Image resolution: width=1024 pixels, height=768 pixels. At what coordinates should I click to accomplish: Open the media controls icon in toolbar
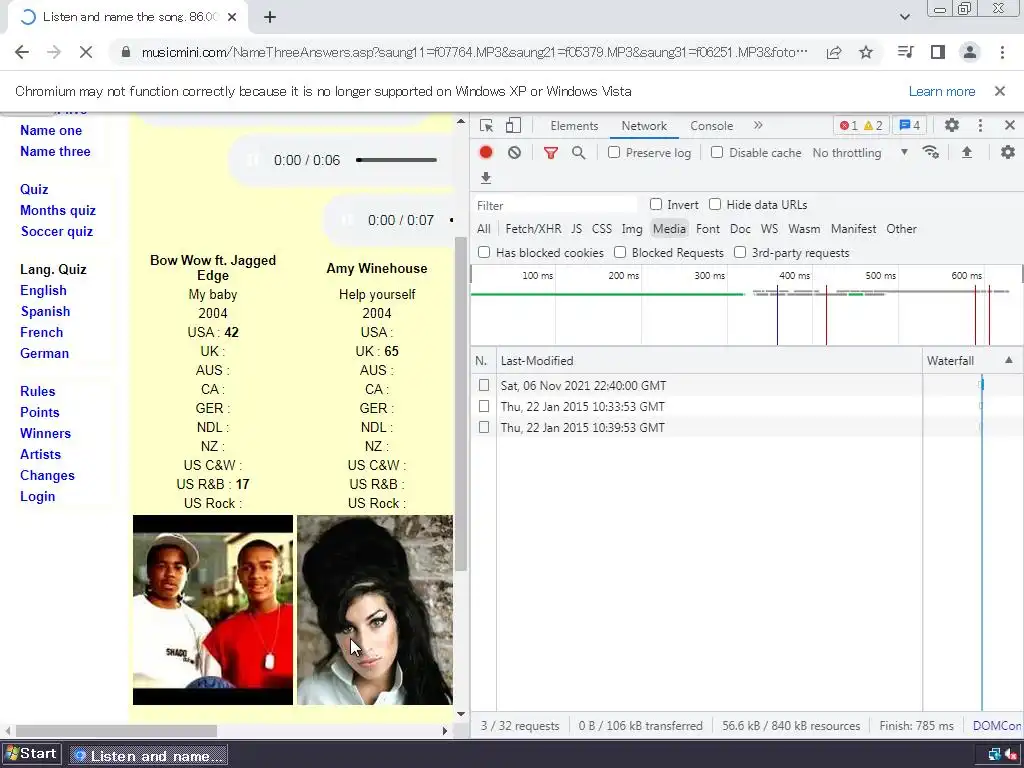[x=905, y=52]
